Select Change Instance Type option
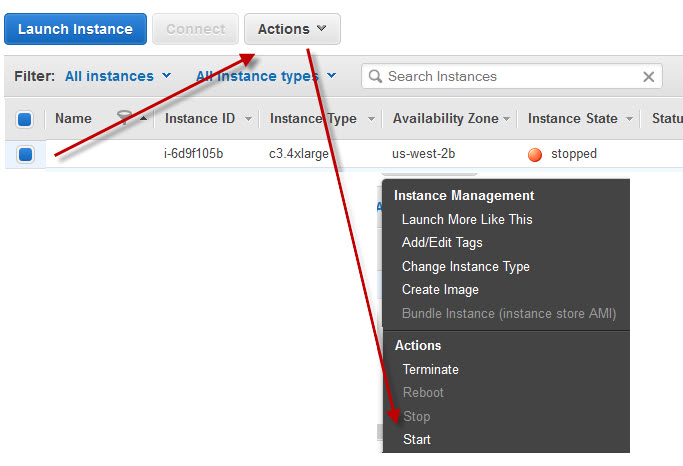Viewport: 683px width, 466px height. tap(465, 266)
